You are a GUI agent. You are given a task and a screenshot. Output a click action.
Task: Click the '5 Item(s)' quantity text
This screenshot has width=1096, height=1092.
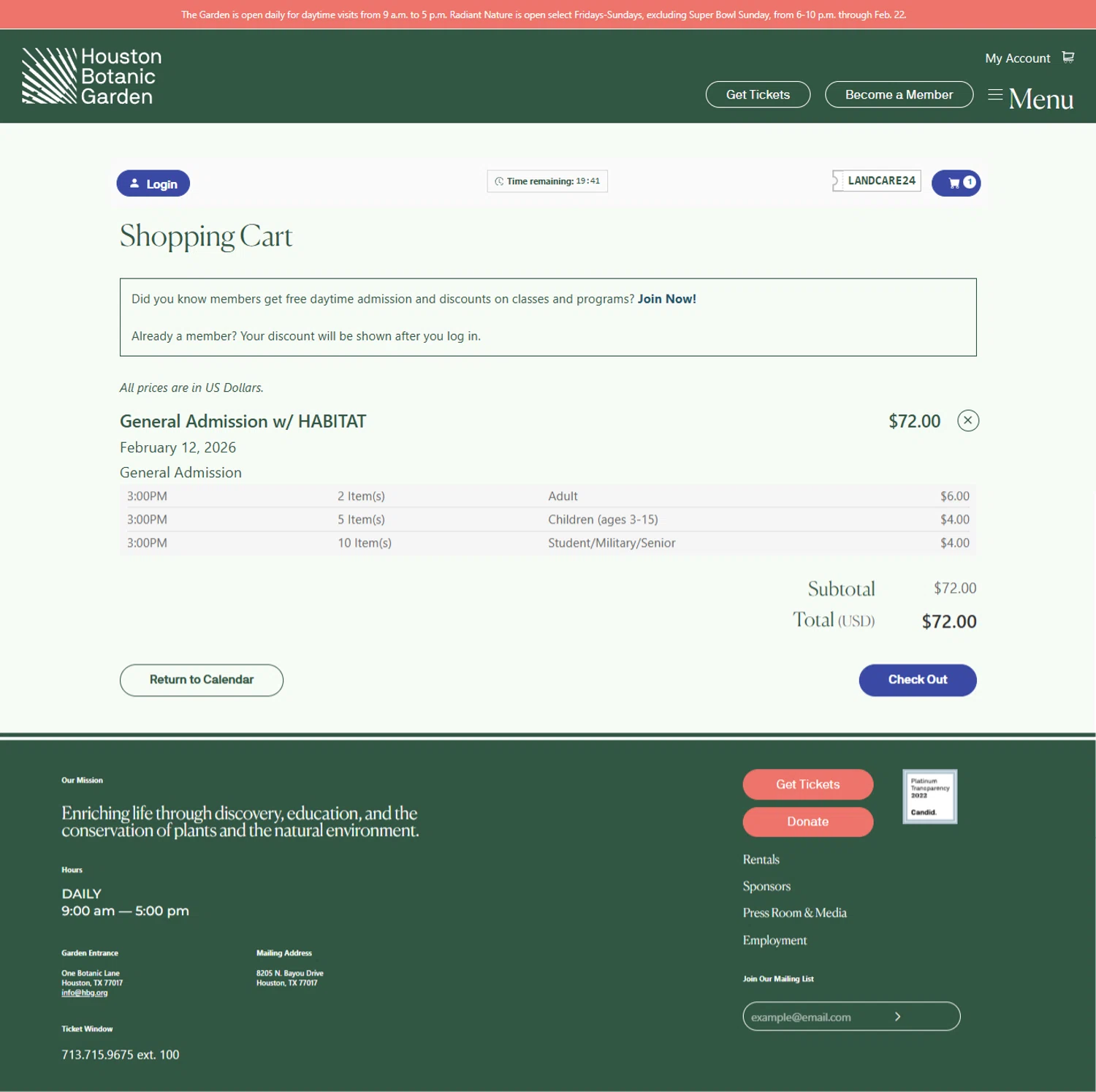tap(361, 520)
